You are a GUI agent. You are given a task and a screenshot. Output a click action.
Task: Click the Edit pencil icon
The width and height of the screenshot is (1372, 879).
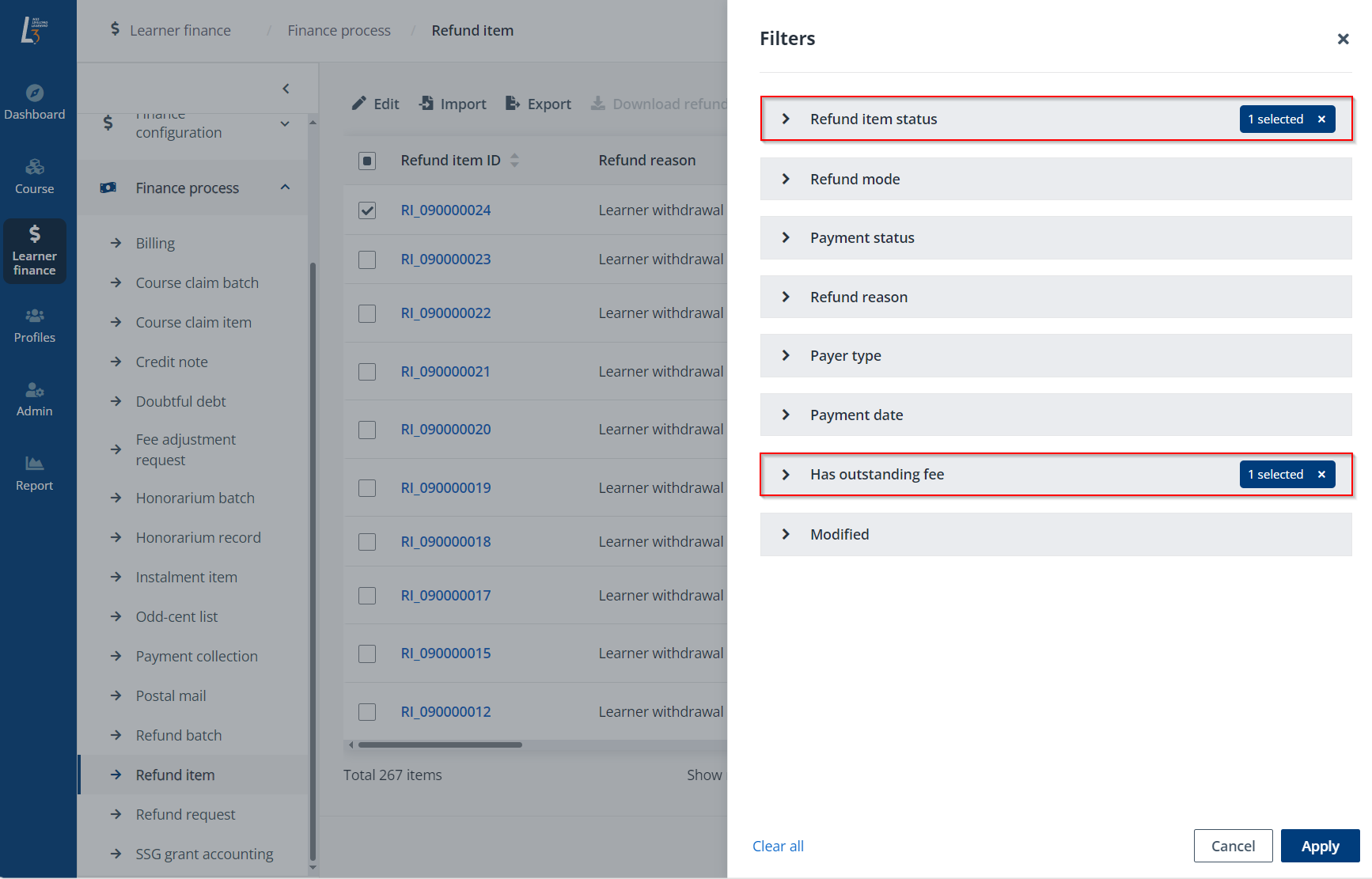coord(359,104)
